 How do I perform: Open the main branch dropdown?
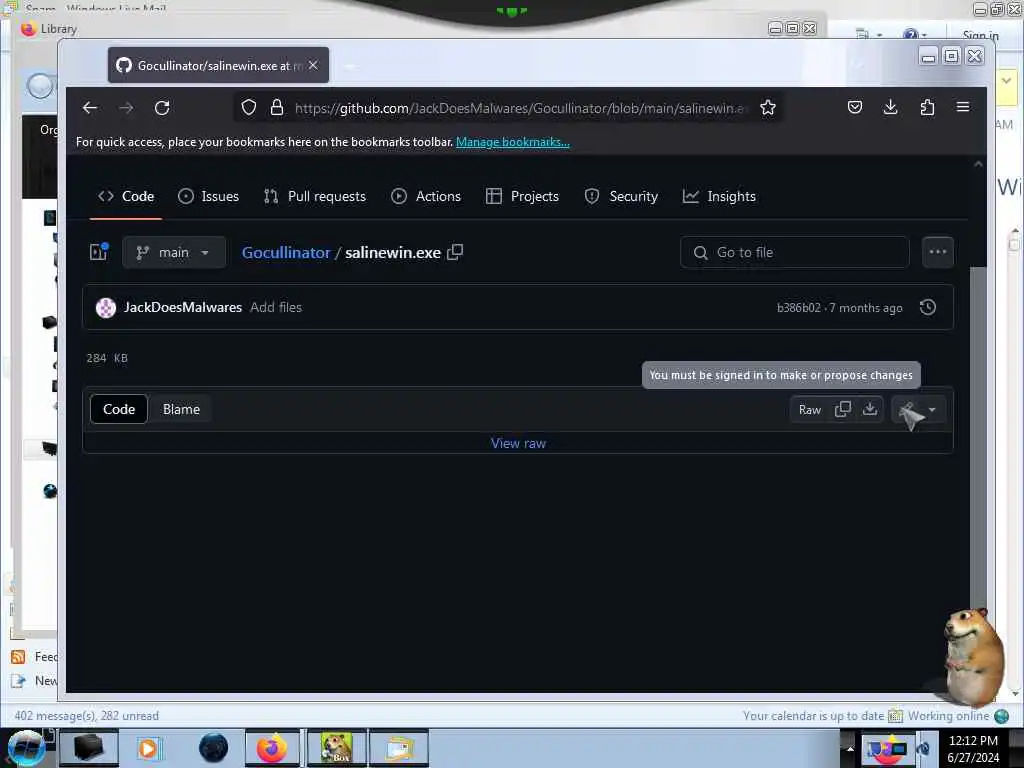174,252
